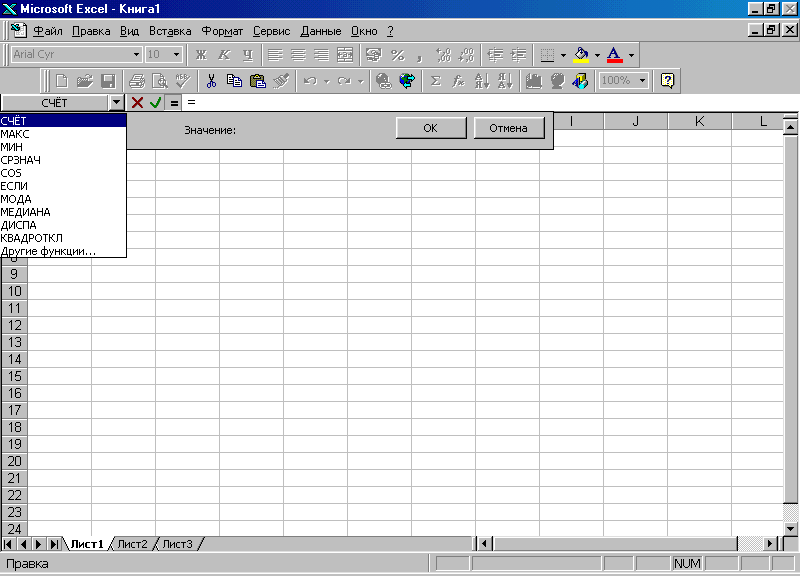Image resolution: width=800 pixels, height=576 pixels.
Task: Open Вставка menu
Action: click(170, 31)
